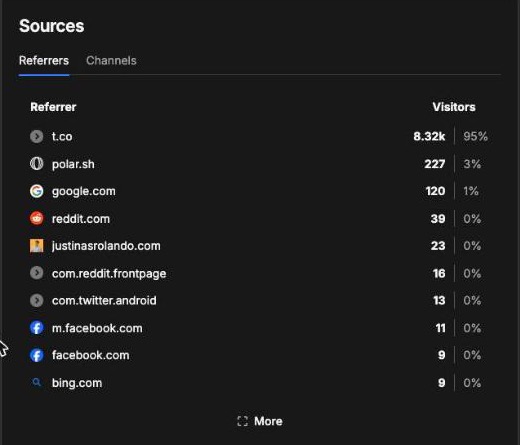Click the m.facebook.com Facebook icon

click(37, 328)
